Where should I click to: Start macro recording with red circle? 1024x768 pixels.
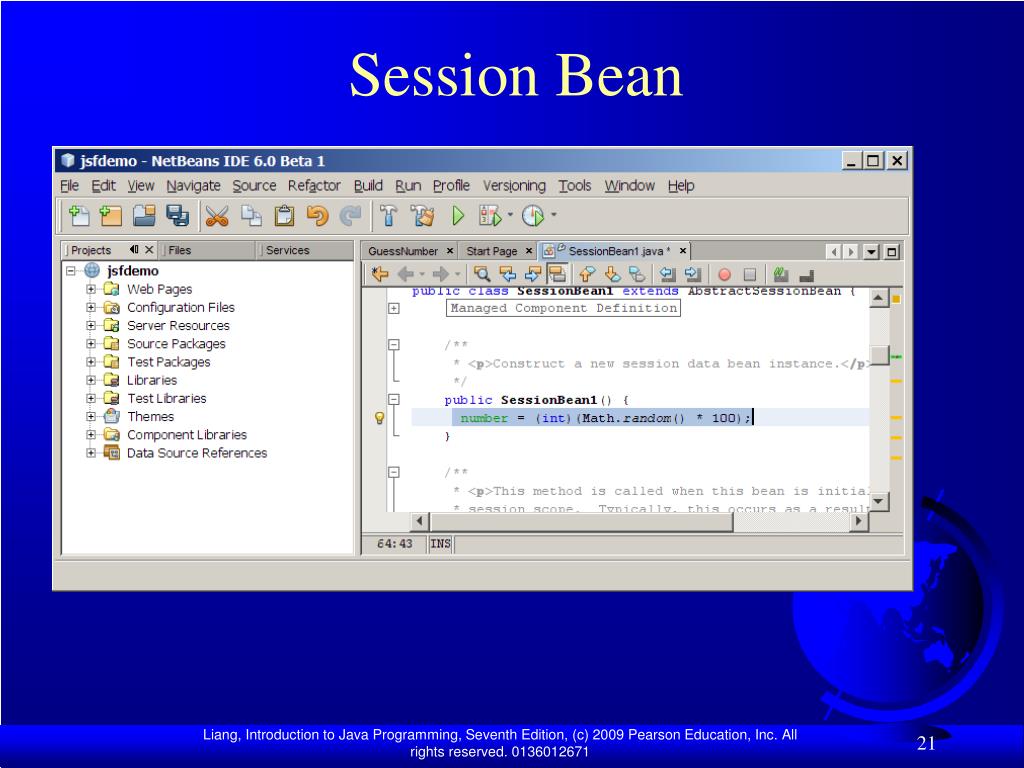pyautogui.click(x=724, y=275)
